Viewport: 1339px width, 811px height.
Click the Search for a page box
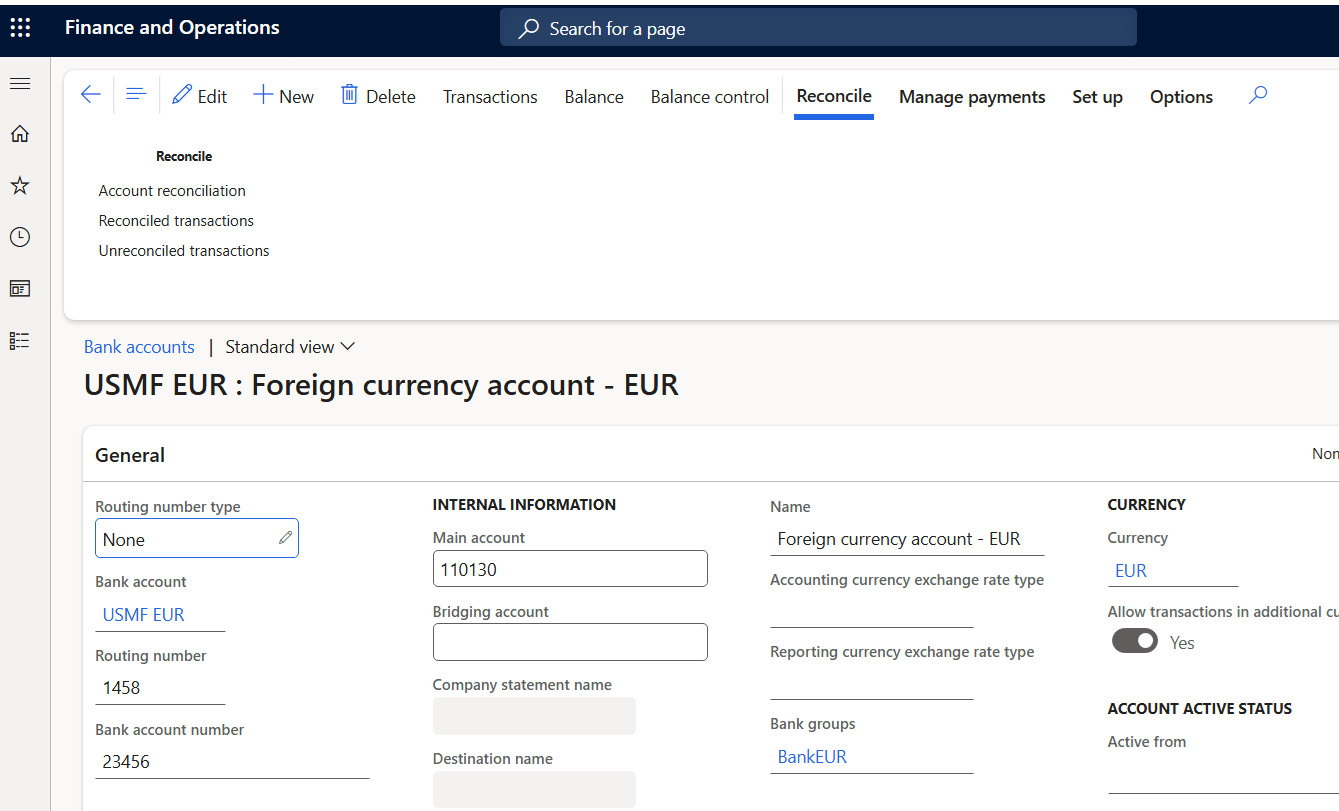click(x=817, y=28)
